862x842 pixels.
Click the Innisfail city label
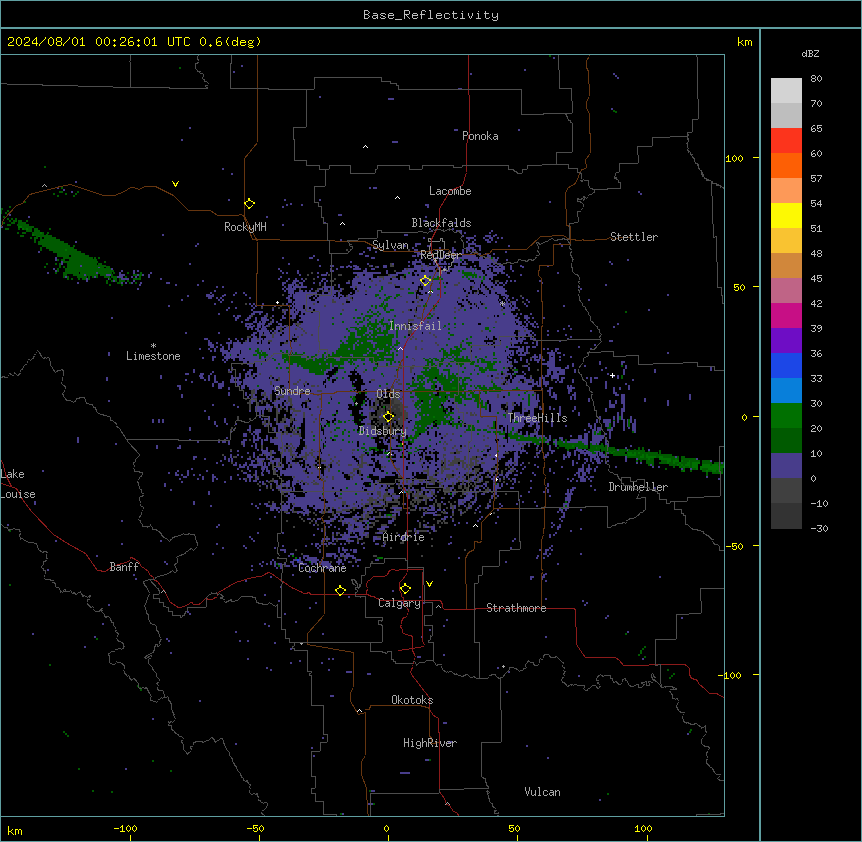[415, 326]
